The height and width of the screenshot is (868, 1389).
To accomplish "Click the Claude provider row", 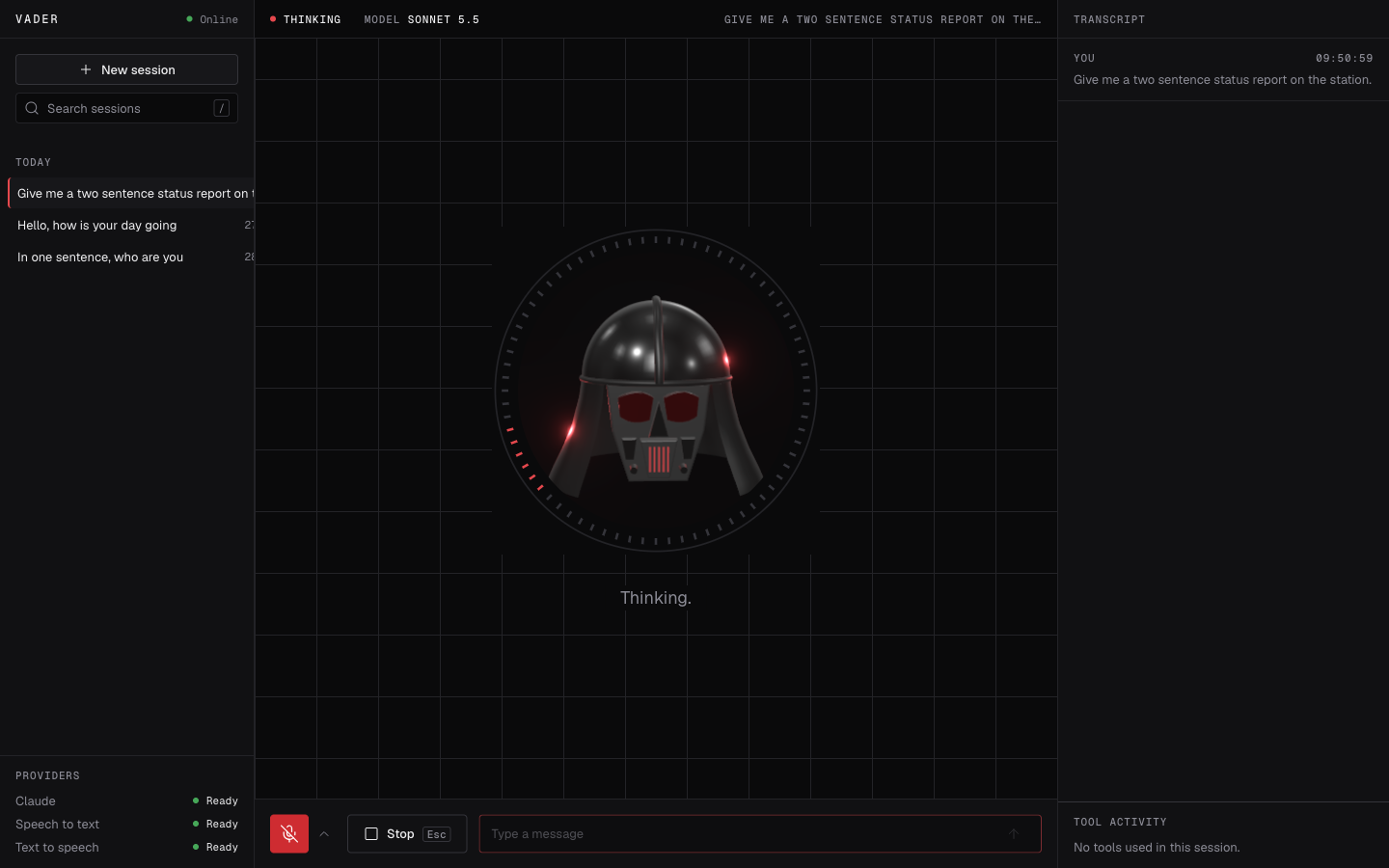I will pyautogui.click(x=126, y=800).
